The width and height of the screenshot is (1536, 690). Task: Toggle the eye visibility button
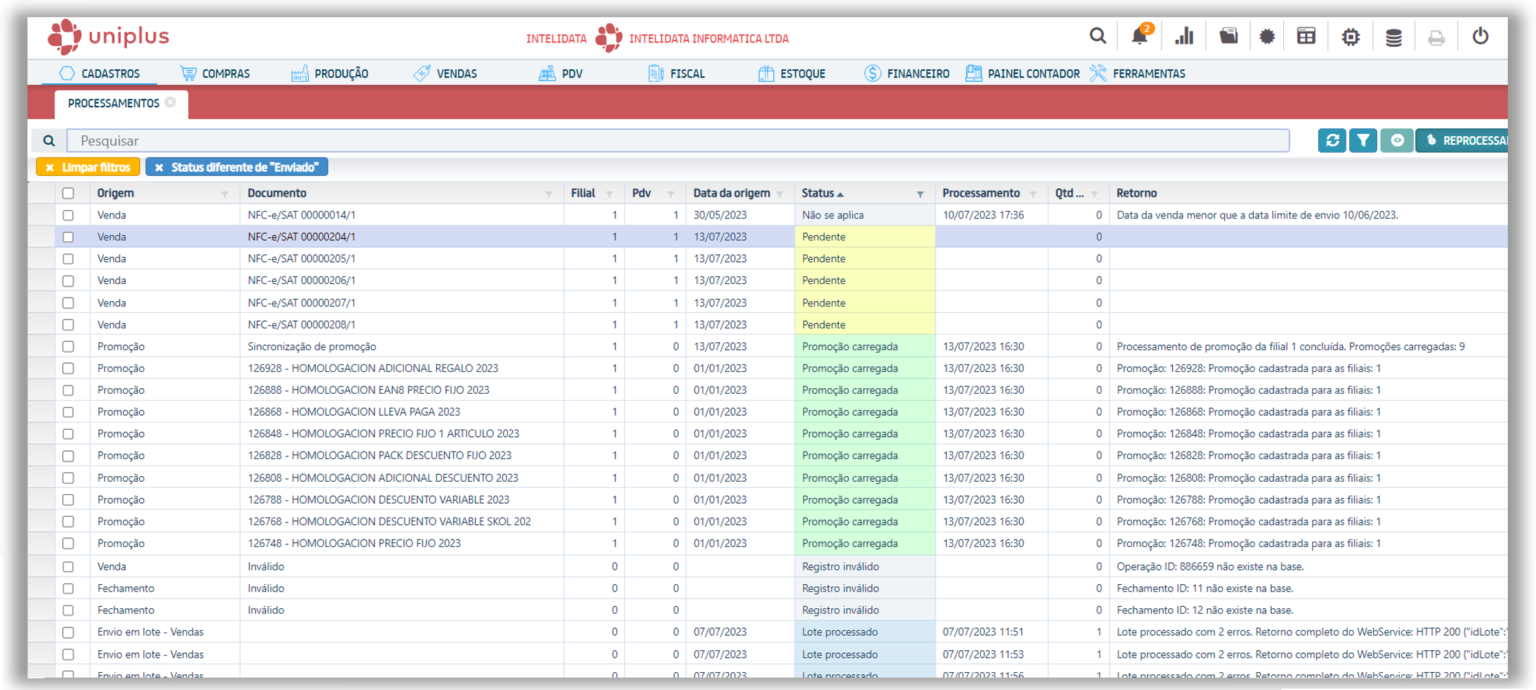click(1397, 141)
